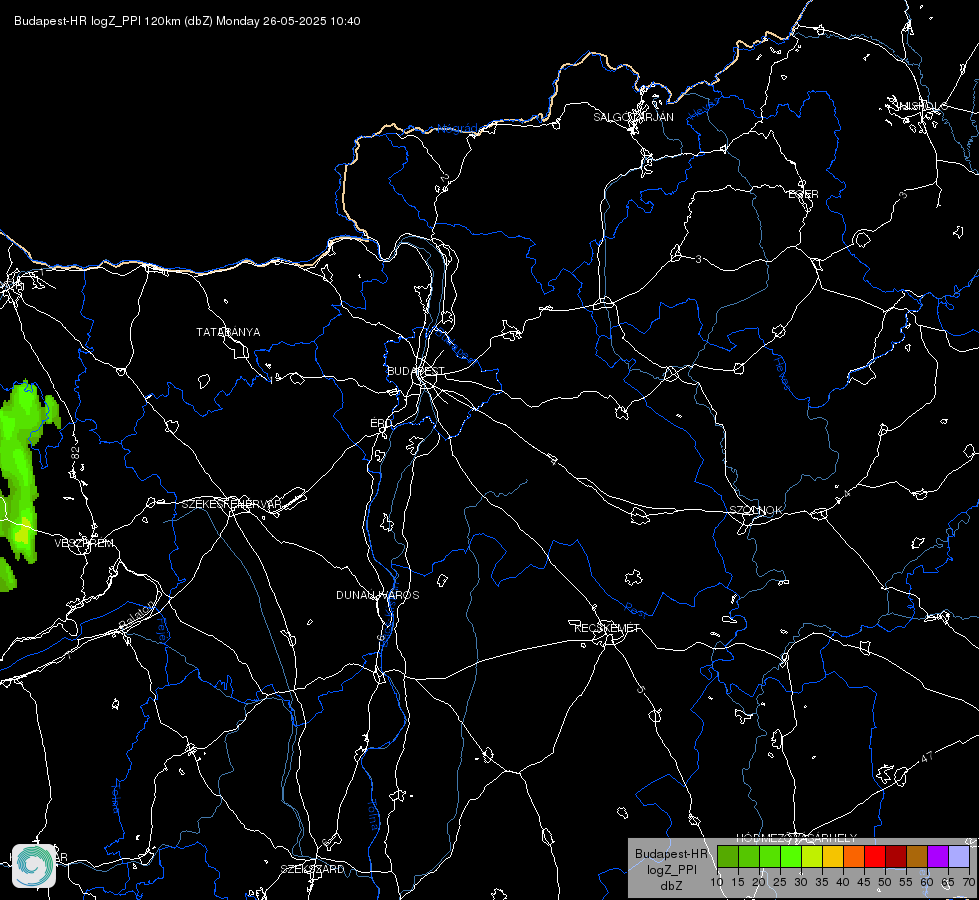Screen dimensions: 979x900
Task: Select the bright red 45-50 dBZ legend swatch
Action: [875, 856]
